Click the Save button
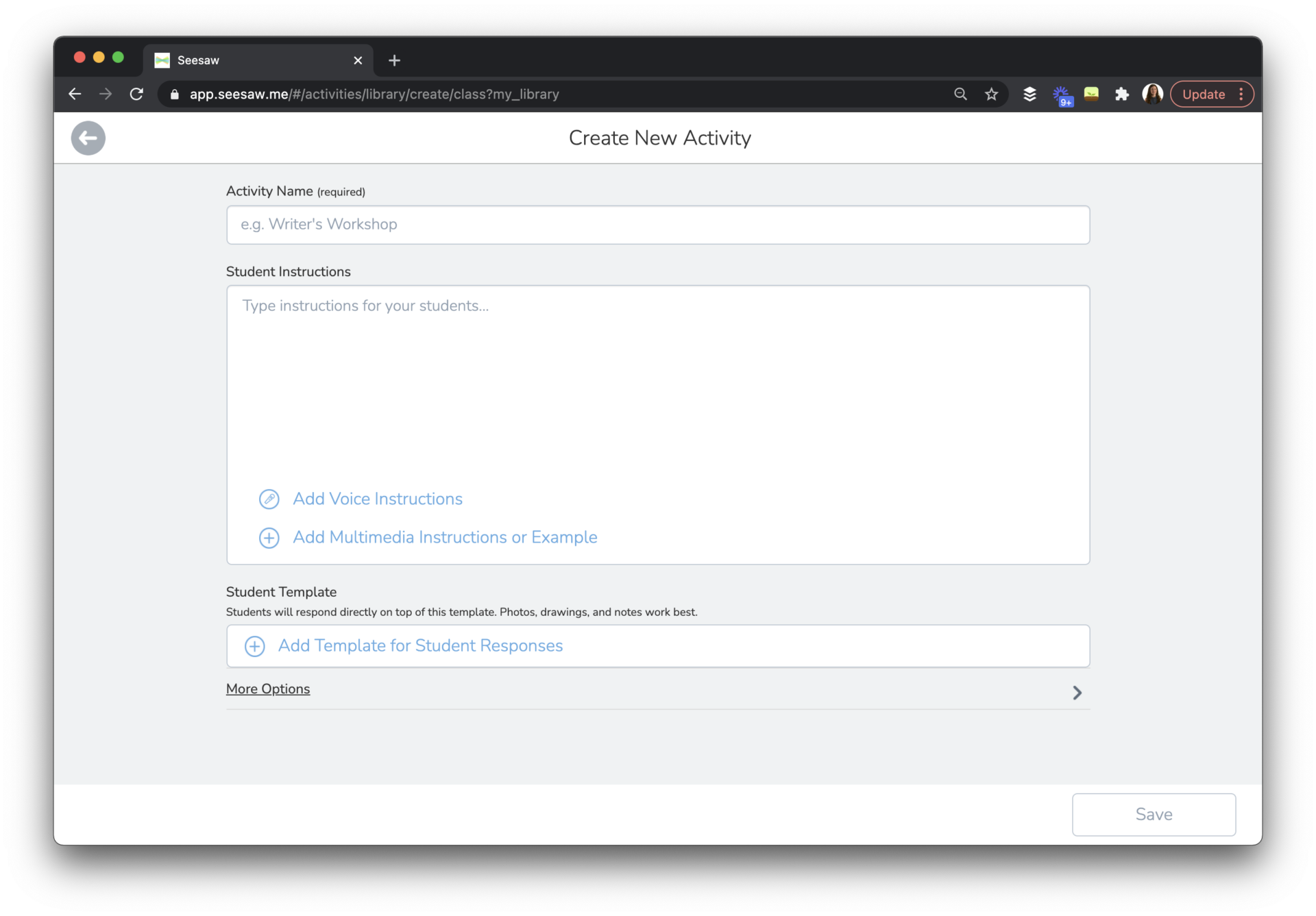 coord(1153,815)
